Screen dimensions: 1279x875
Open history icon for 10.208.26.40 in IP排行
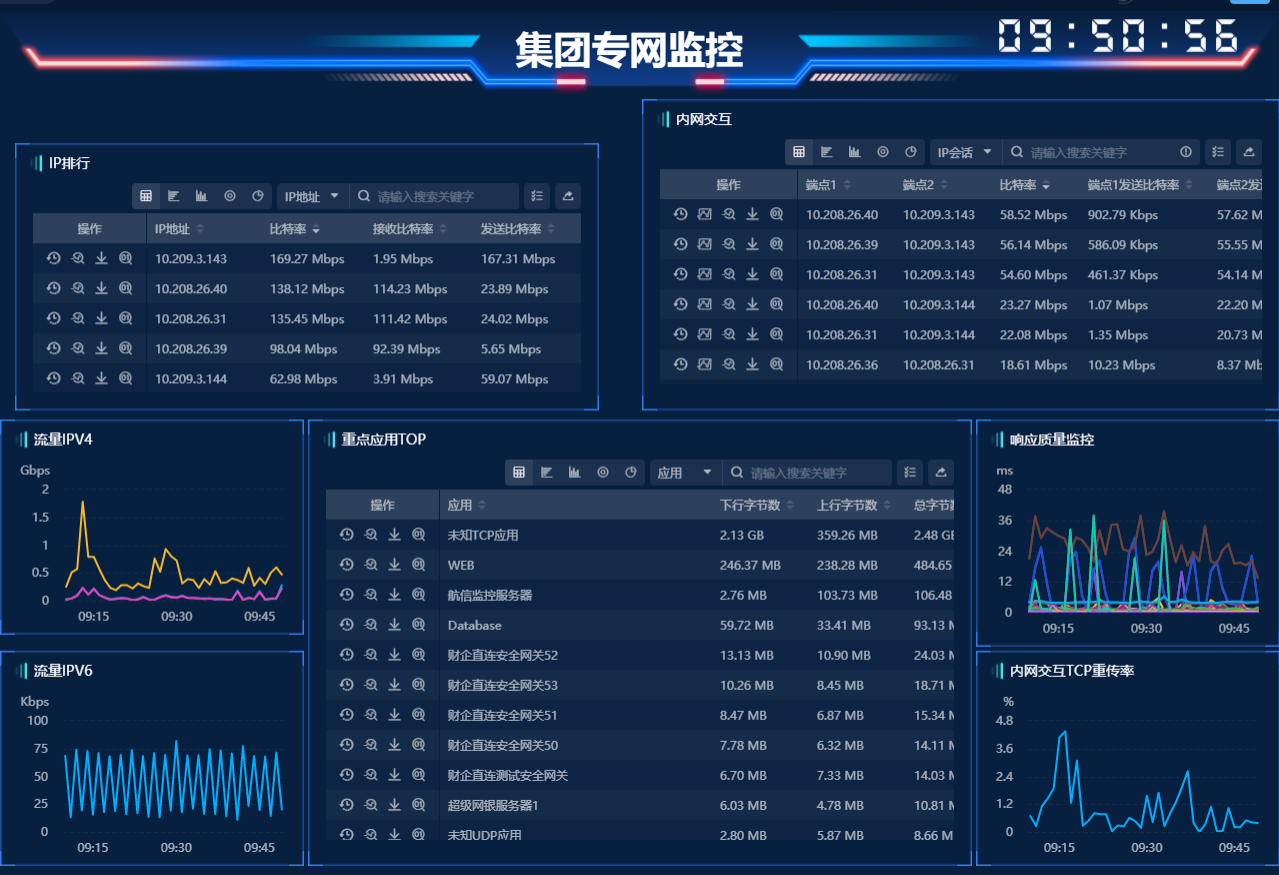pyautogui.click(x=54, y=289)
